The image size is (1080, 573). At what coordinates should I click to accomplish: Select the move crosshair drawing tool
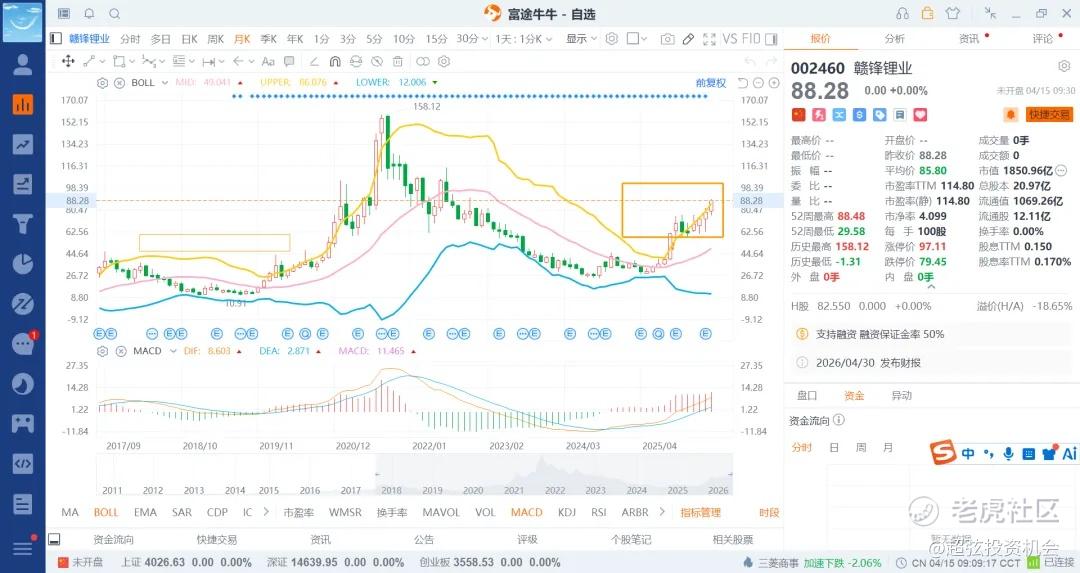coord(68,61)
